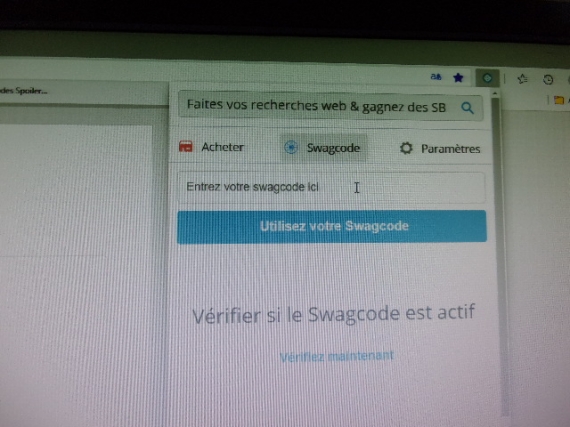The image size is (570, 427).
Task: Click the popup scrollbar up arrow
Action: 494,94
